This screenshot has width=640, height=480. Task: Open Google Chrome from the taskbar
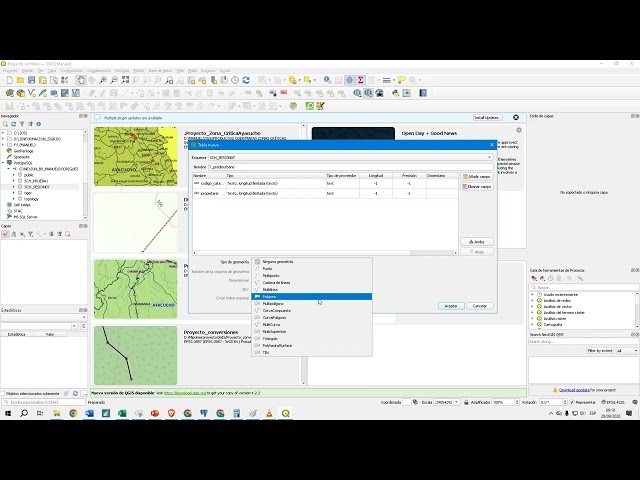tap(73, 413)
